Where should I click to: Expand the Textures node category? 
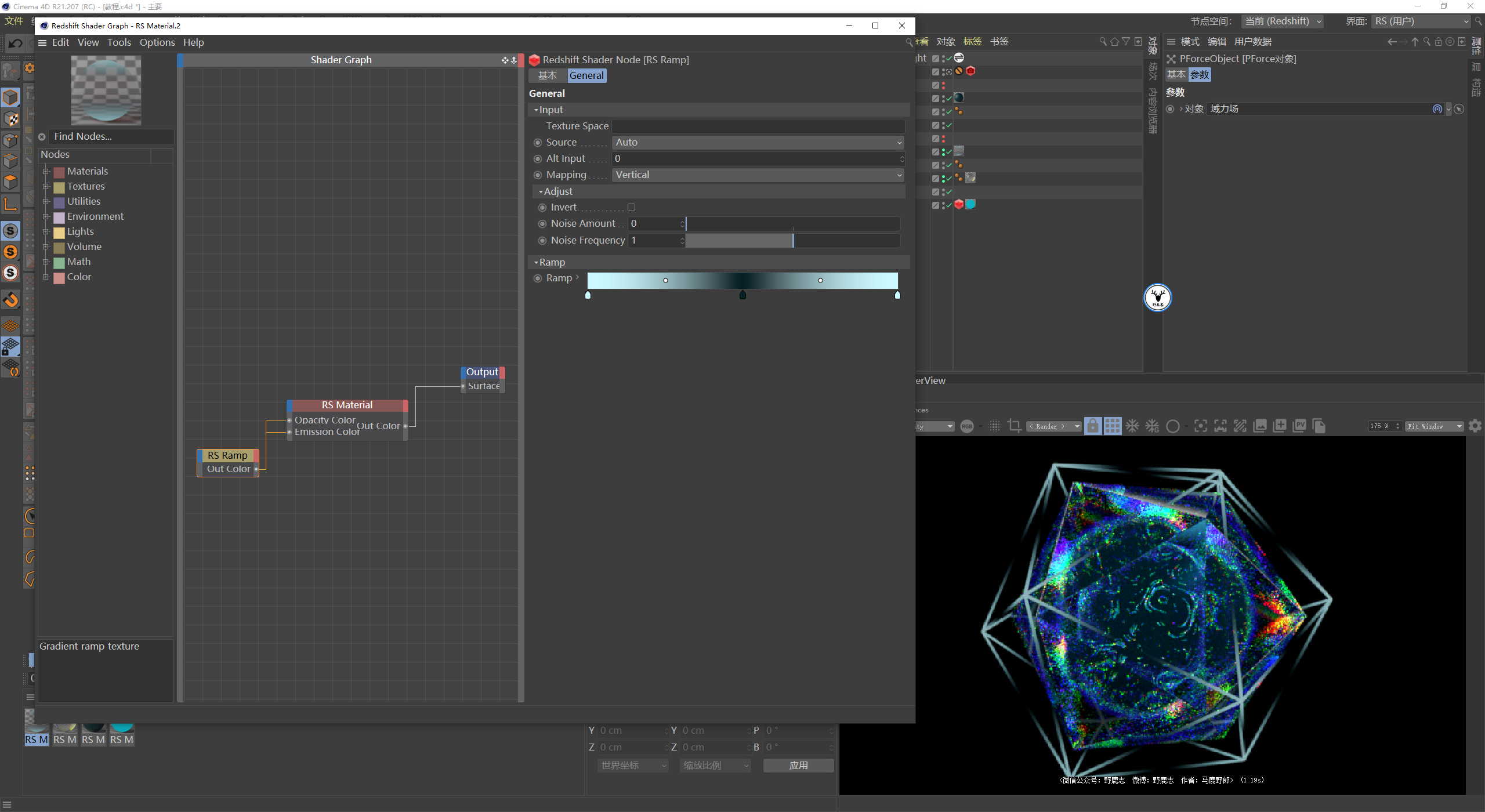pos(46,187)
